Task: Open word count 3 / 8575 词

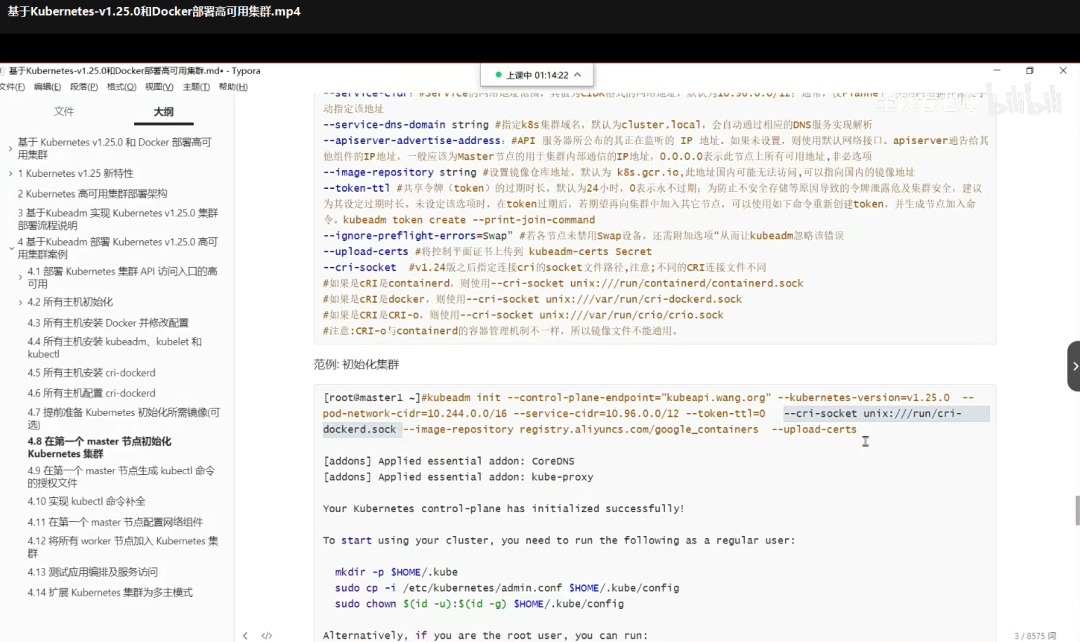Action: [x=1035, y=636]
